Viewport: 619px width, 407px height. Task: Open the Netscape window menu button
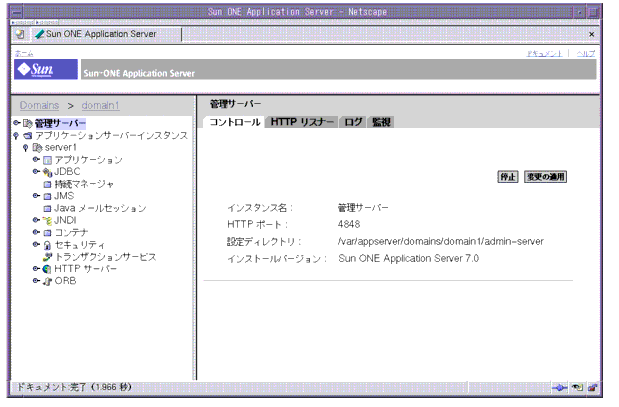(x=16, y=12)
